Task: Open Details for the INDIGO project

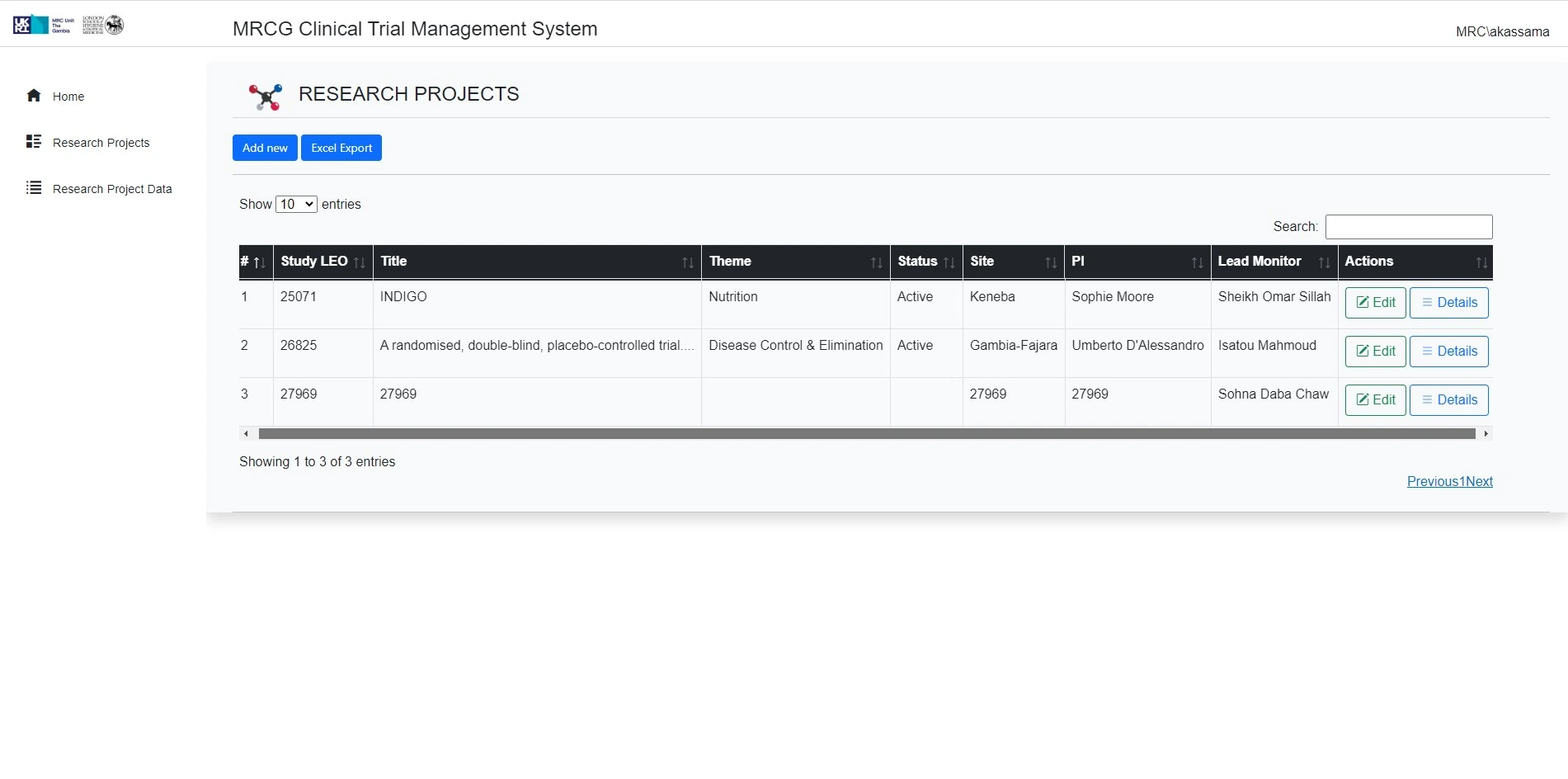Action: 1448,303
